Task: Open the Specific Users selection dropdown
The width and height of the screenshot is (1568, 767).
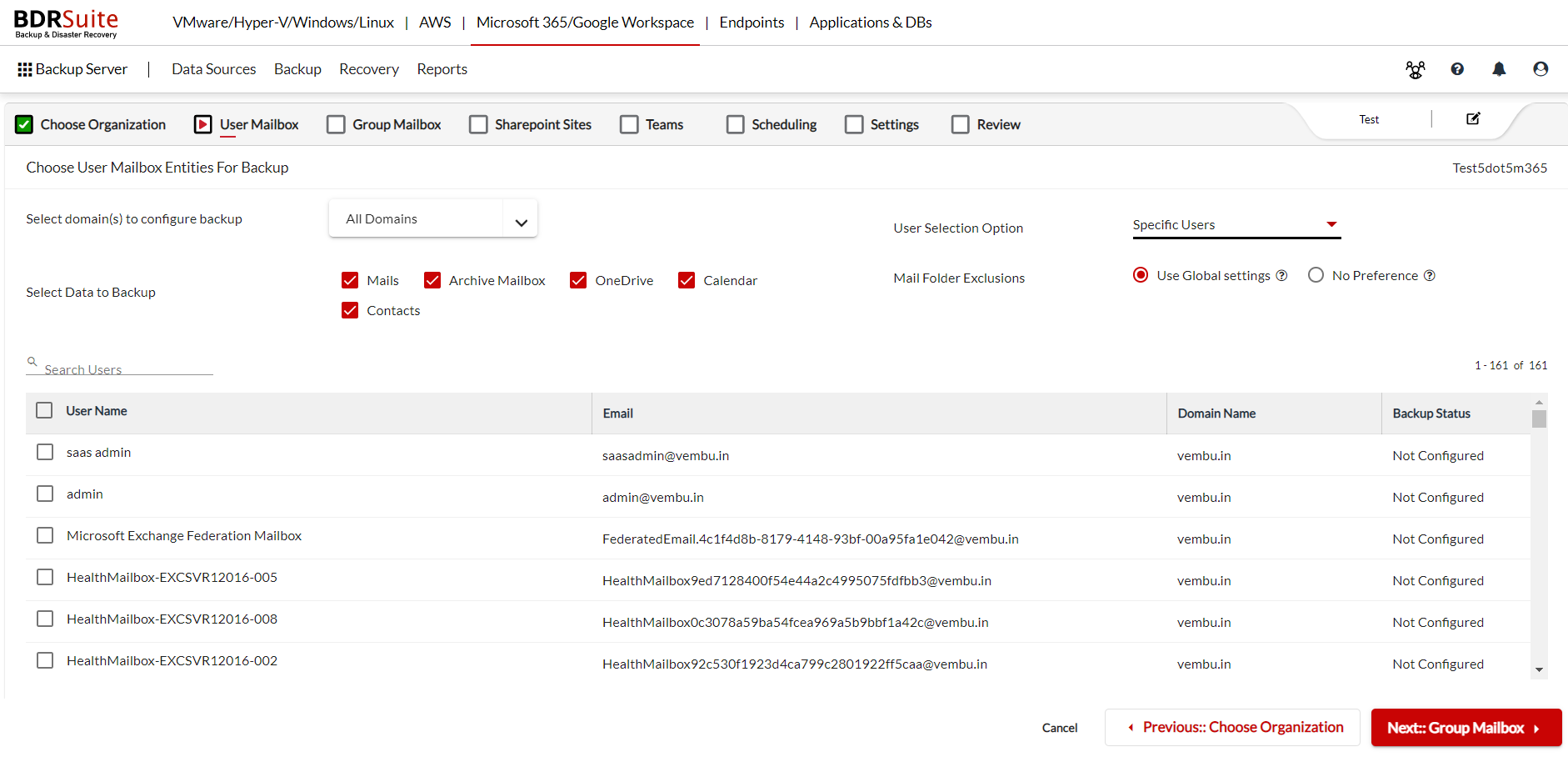Action: point(1236,225)
